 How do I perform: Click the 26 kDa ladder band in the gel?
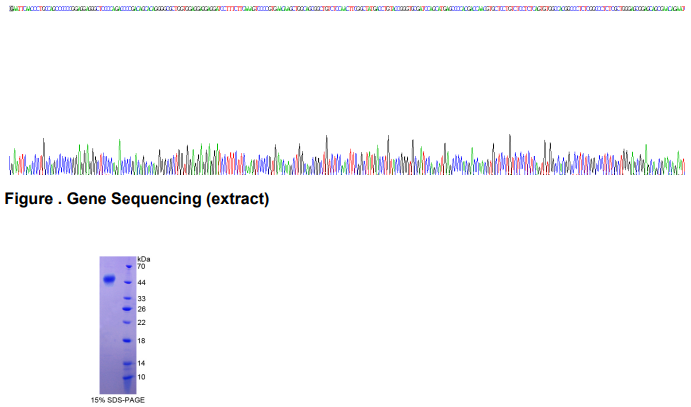coord(127,309)
